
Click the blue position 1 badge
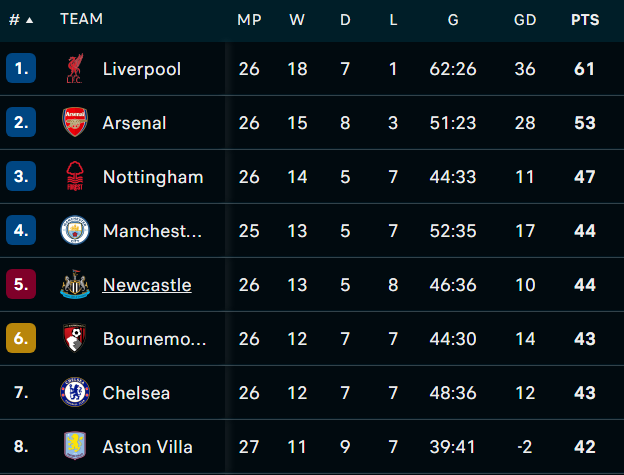point(21,68)
